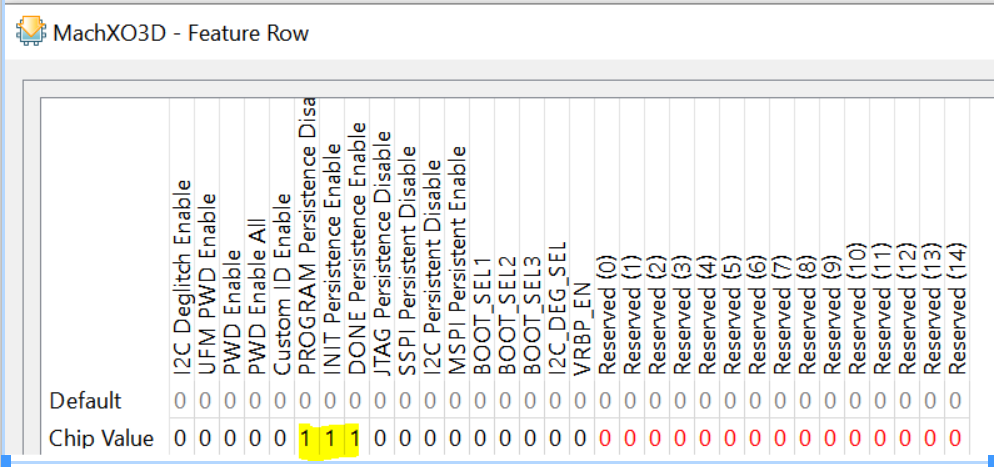Image resolution: width=994 pixels, height=467 pixels.
Task: Click the BOOT_SEL1 chip value cell
Action: (479, 438)
